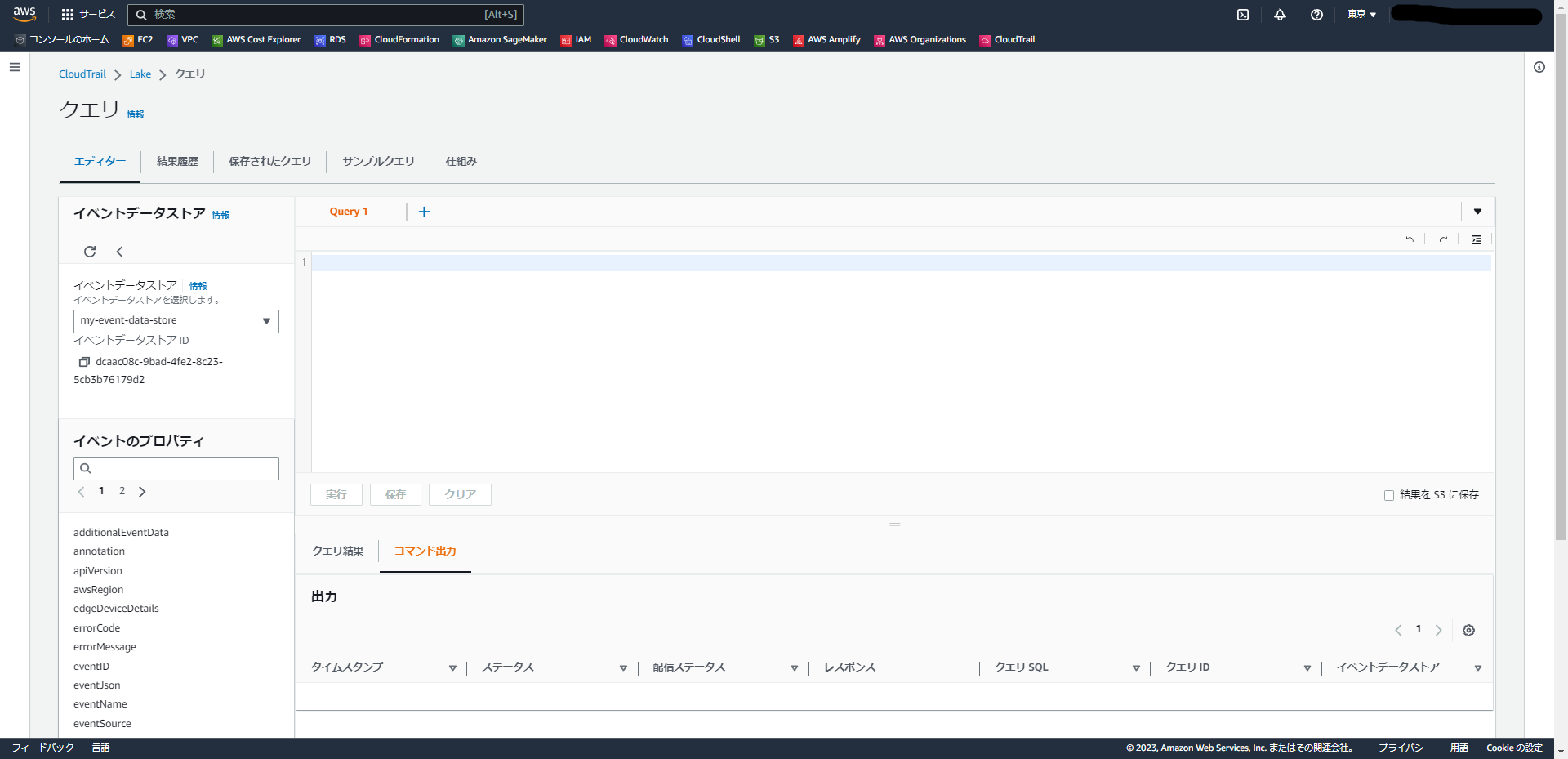Click into the SQL query editor line 1
The width and height of the screenshot is (1568, 759).
901,263
